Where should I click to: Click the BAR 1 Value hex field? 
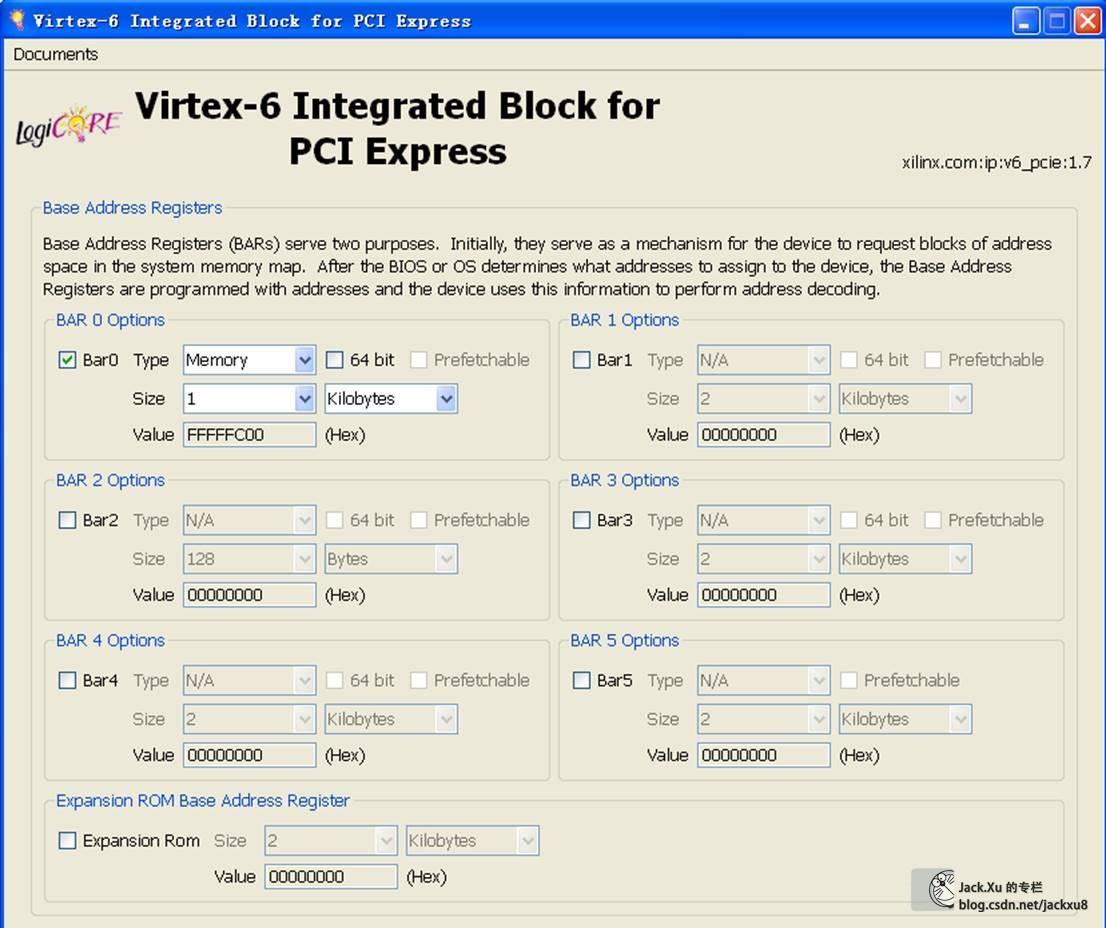point(763,434)
